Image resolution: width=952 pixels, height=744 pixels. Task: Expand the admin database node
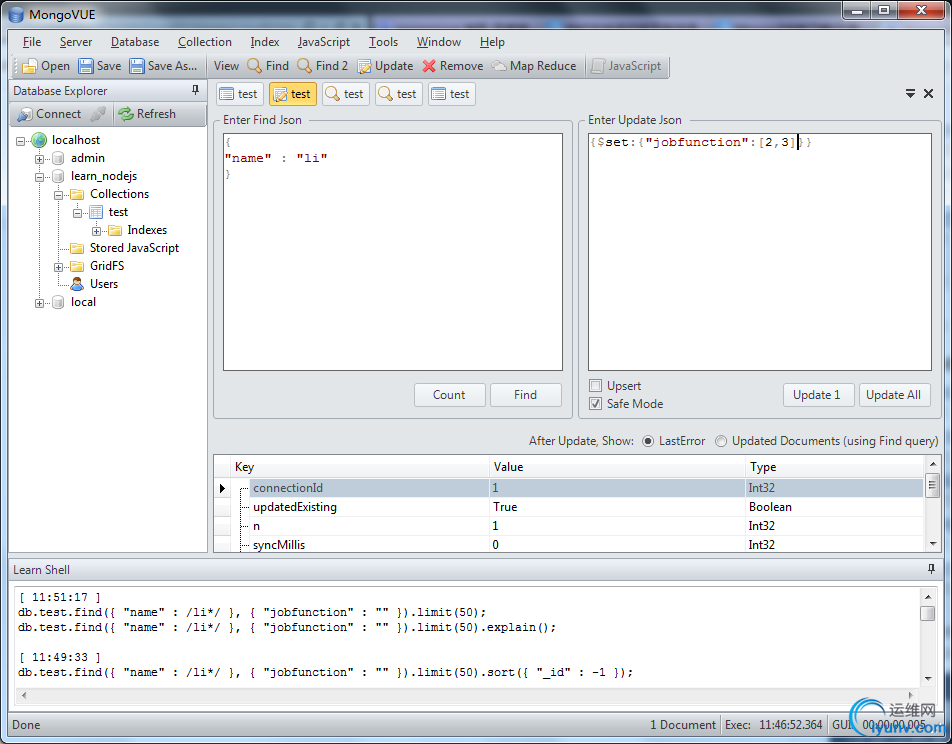point(40,158)
